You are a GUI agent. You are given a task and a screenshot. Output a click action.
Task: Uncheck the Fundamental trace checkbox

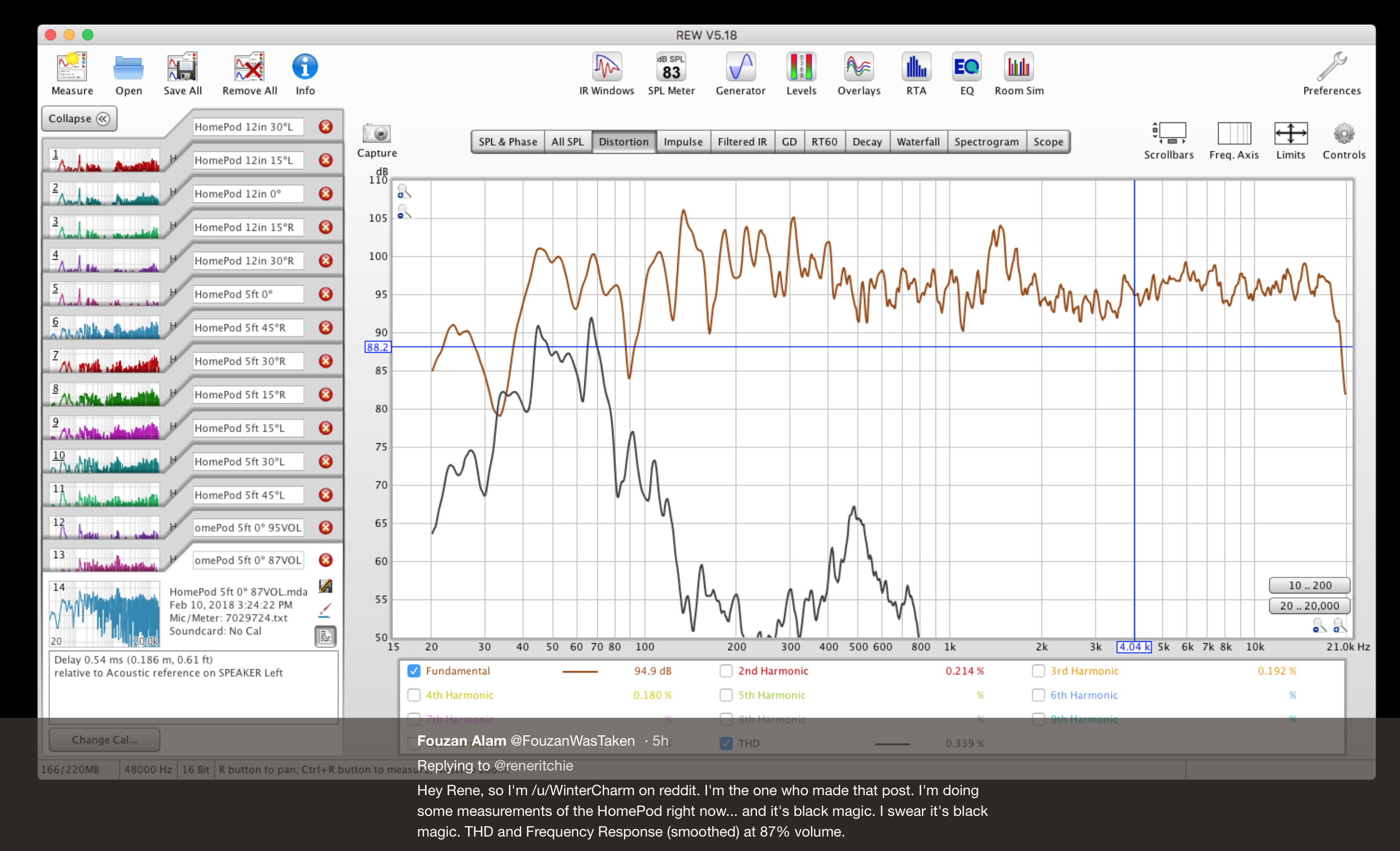[x=414, y=671]
